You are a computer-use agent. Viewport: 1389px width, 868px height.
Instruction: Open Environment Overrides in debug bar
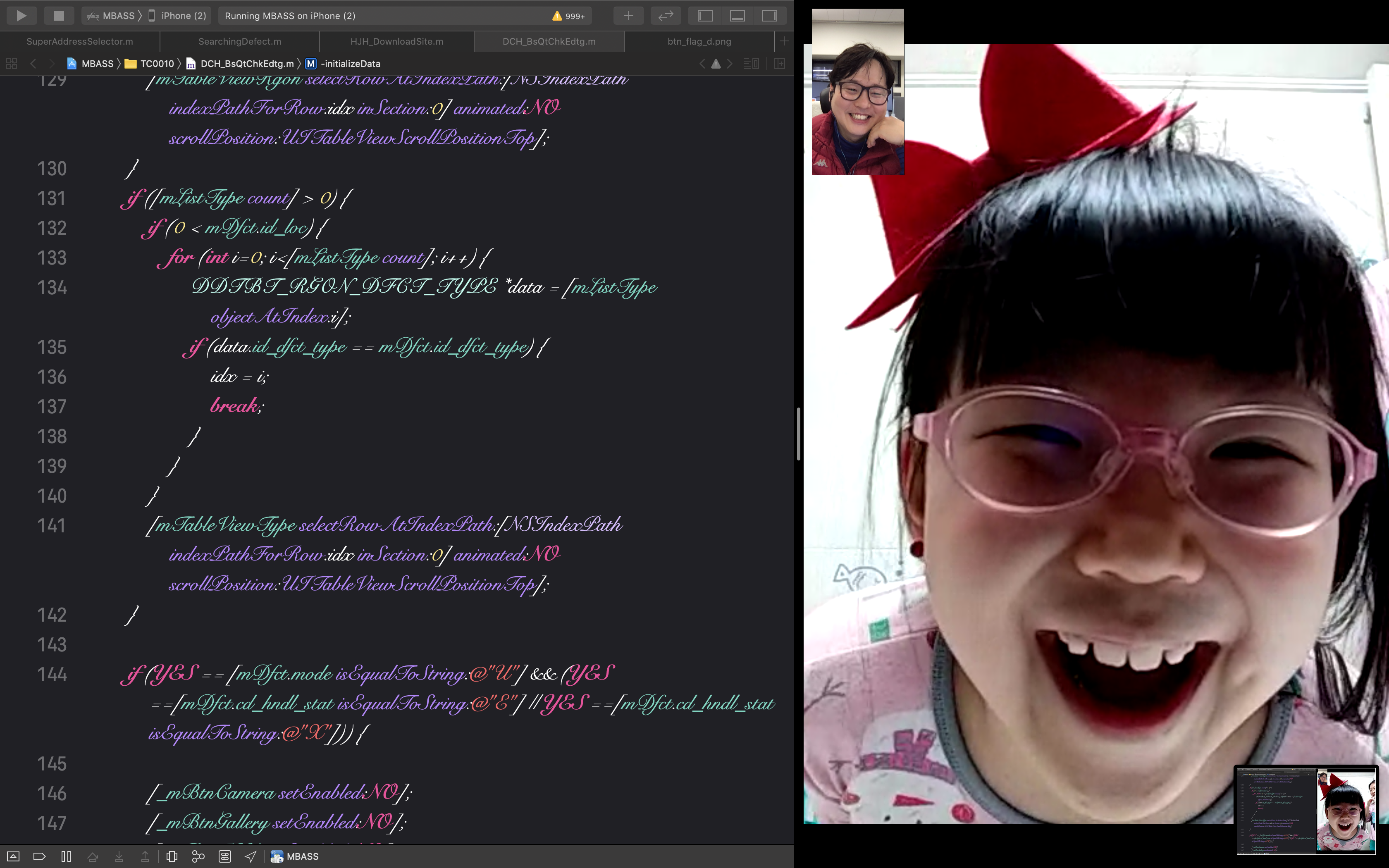coord(224,856)
